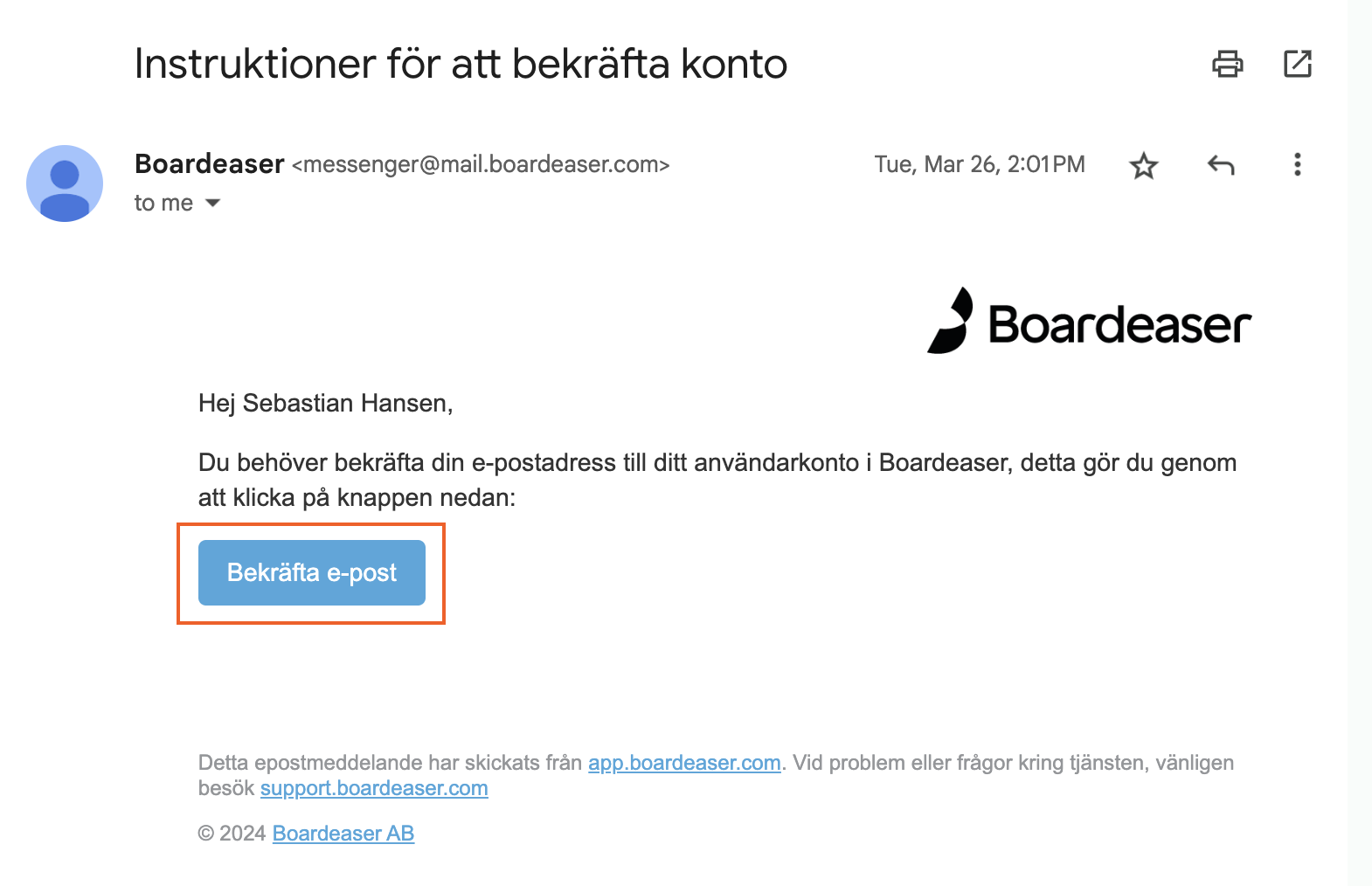Click the 'to me' recipient text
This screenshot has width=1372, height=886.
[x=163, y=204]
